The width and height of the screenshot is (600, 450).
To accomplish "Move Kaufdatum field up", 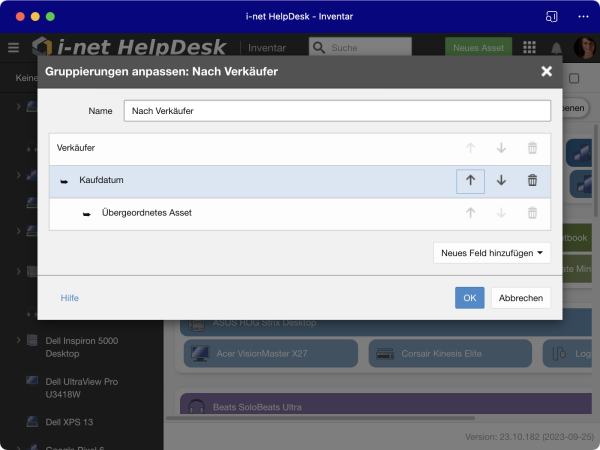I will click(470, 181).
